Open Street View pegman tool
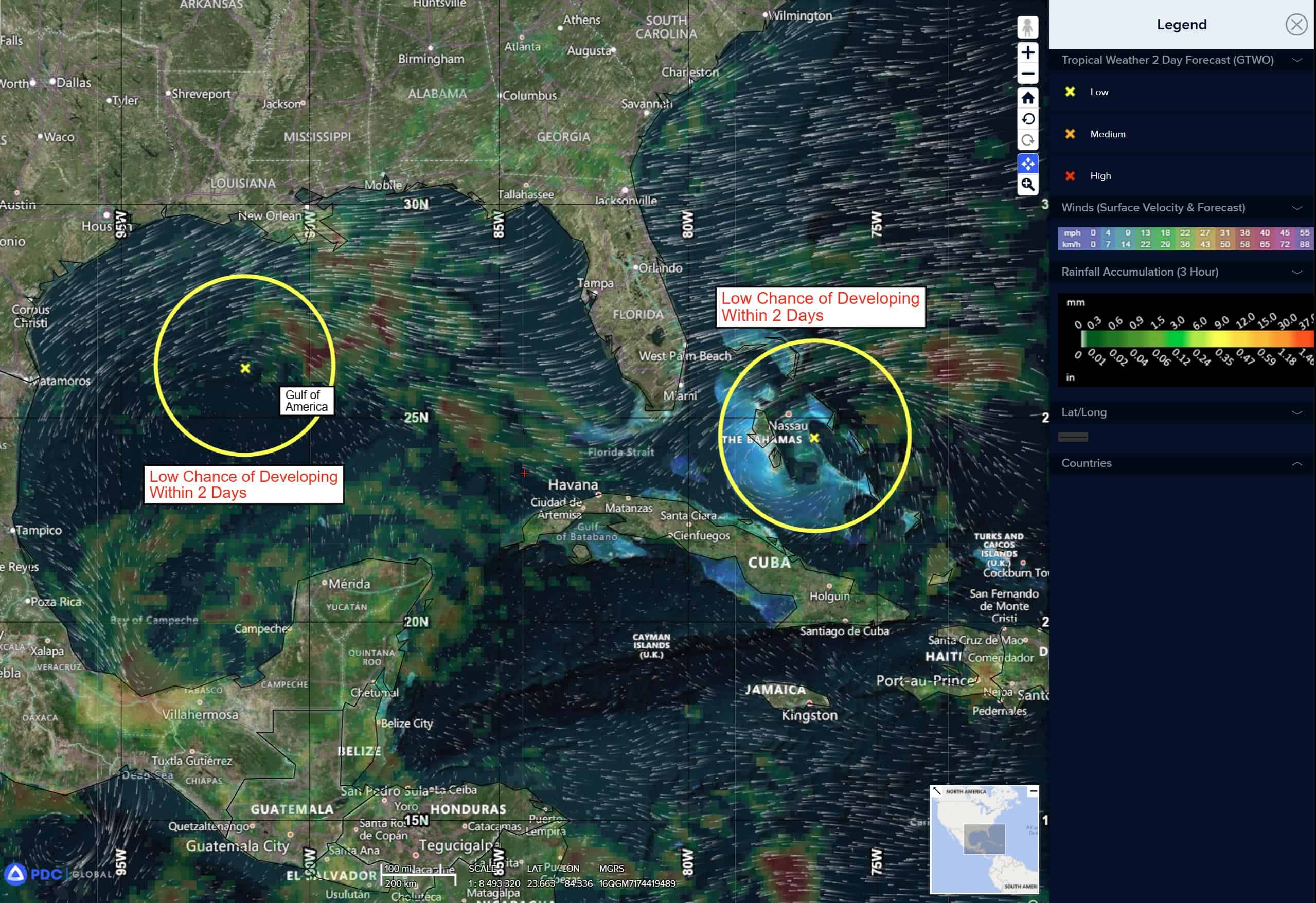The height and width of the screenshot is (903, 1316). [1027, 27]
